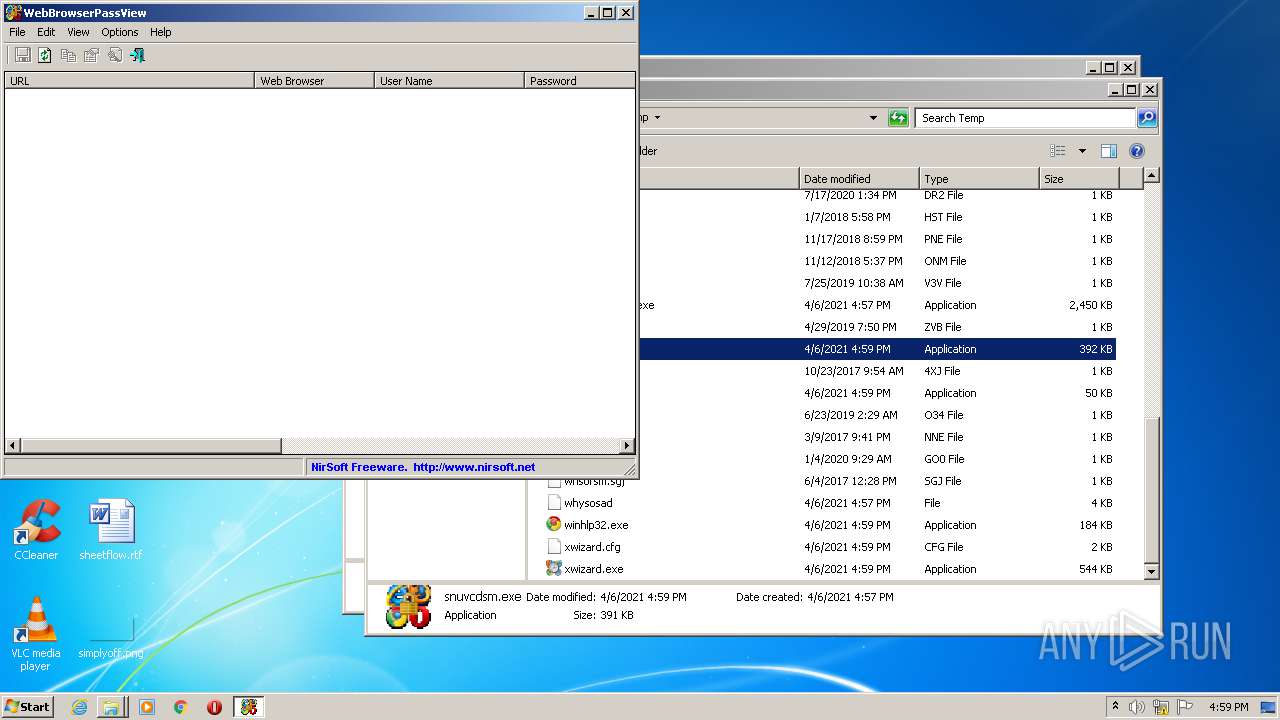Open the Options menu
Image resolution: width=1280 pixels, height=720 pixels.
[120, 32]
